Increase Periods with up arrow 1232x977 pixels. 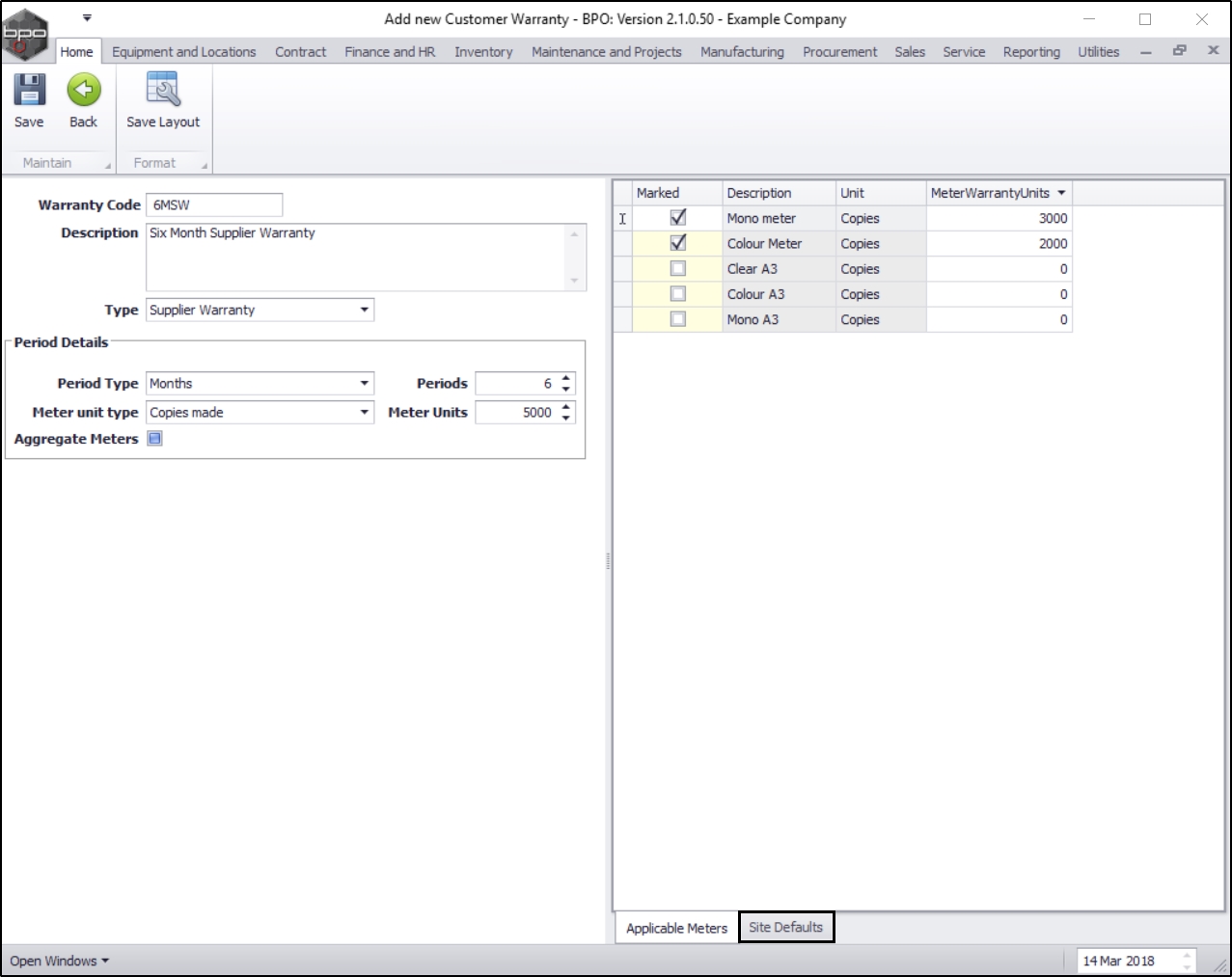[566, 378]
